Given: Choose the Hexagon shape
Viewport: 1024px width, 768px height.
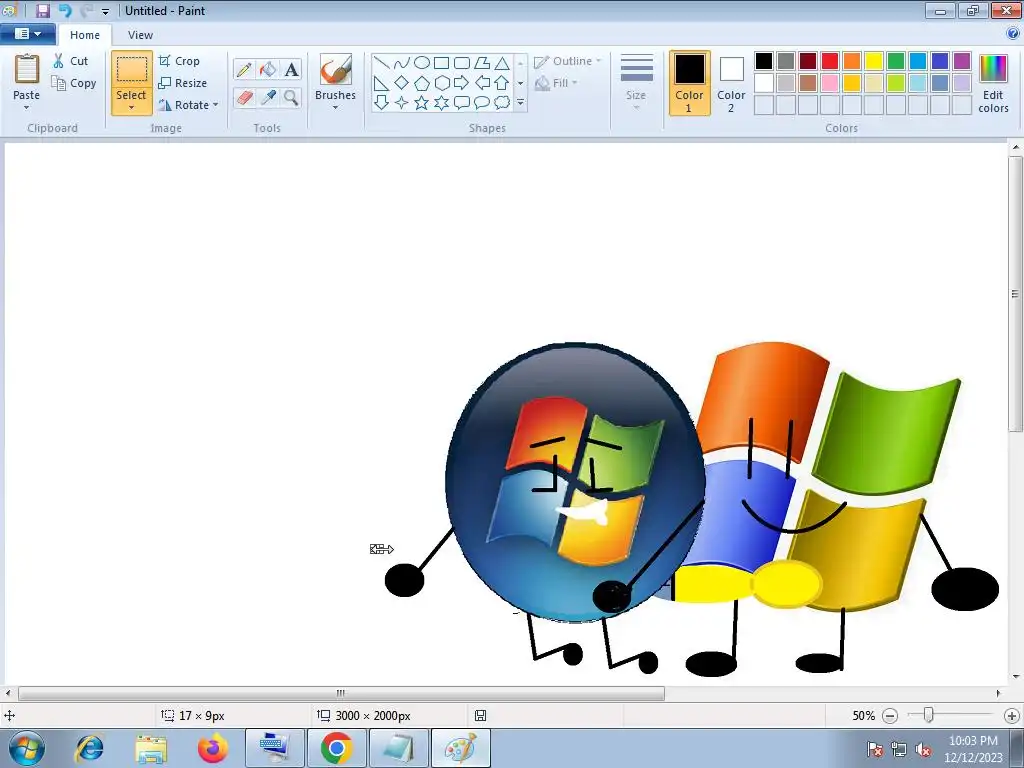Looking at the screenshot, I should [441, 83].
